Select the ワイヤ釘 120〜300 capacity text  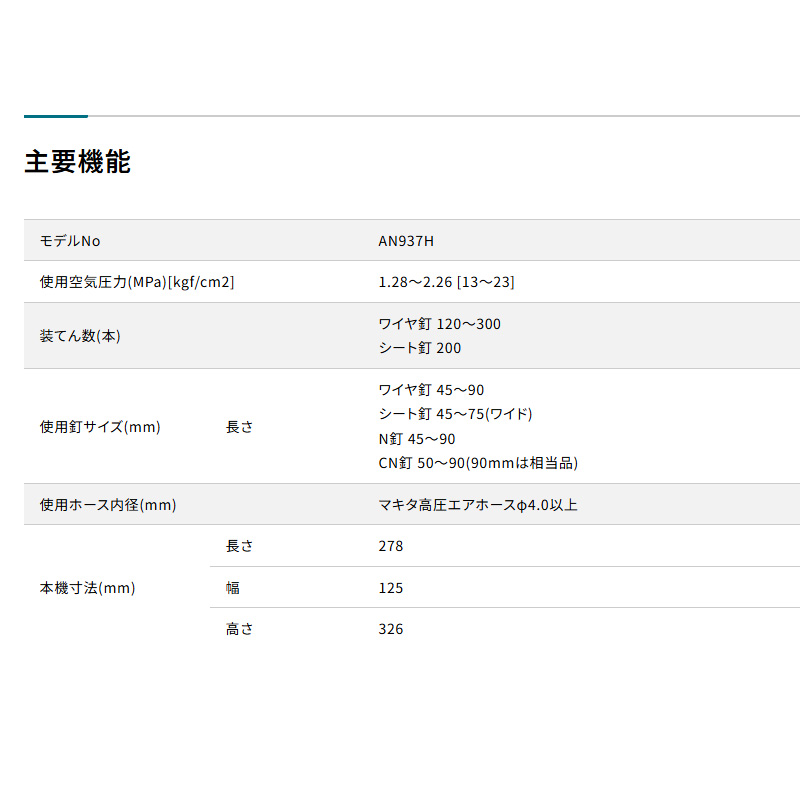[439, 324]
